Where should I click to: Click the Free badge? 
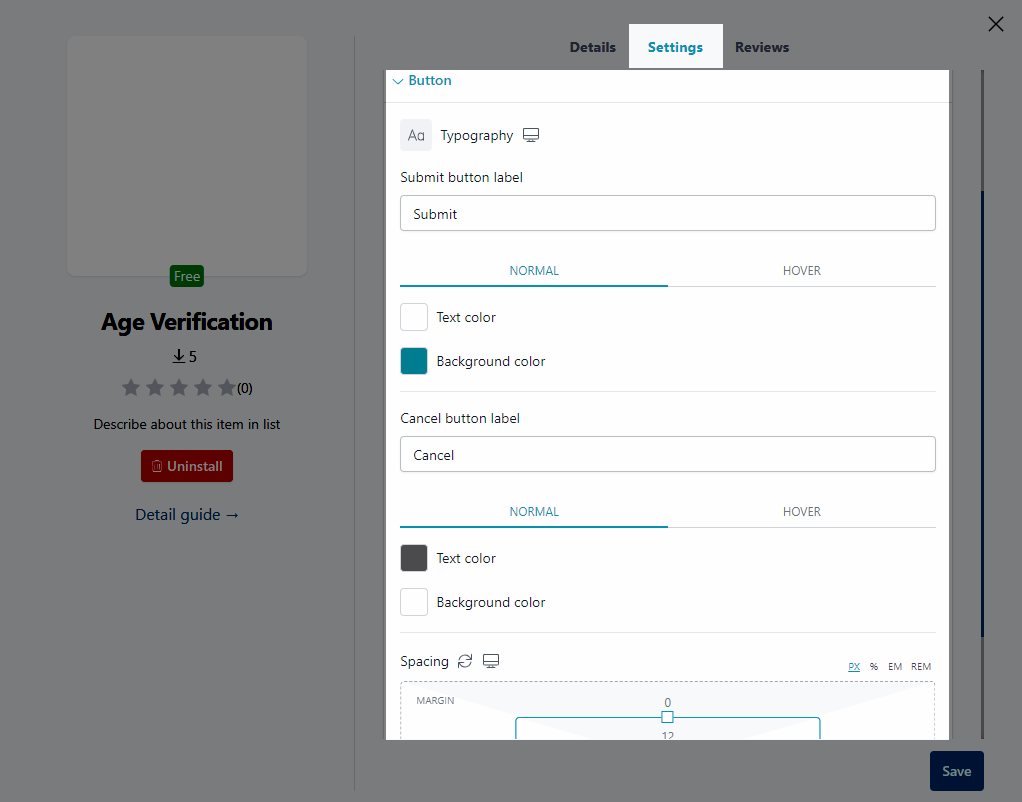click(x=187, y=276)
